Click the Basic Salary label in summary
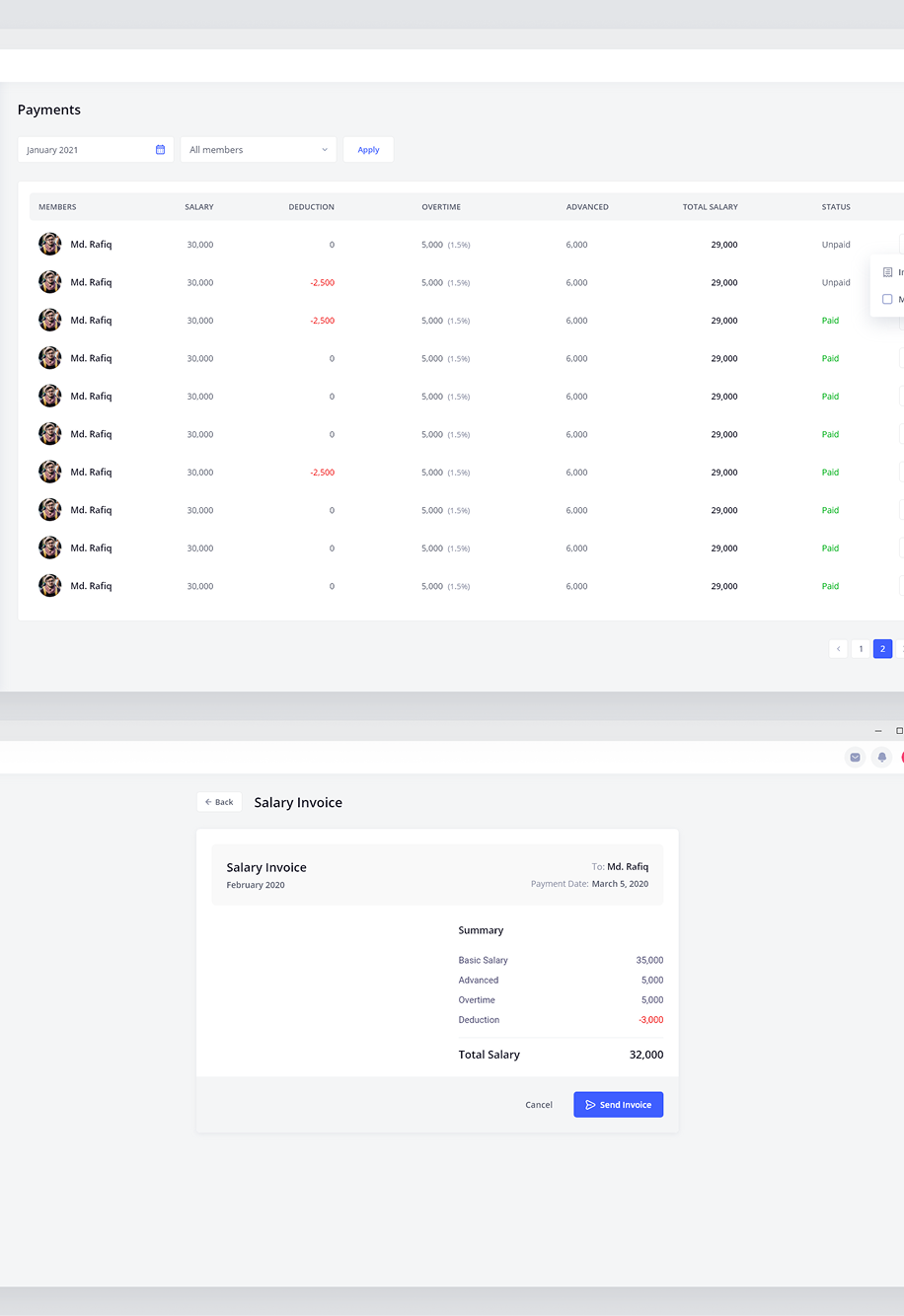 pos(484,960)
